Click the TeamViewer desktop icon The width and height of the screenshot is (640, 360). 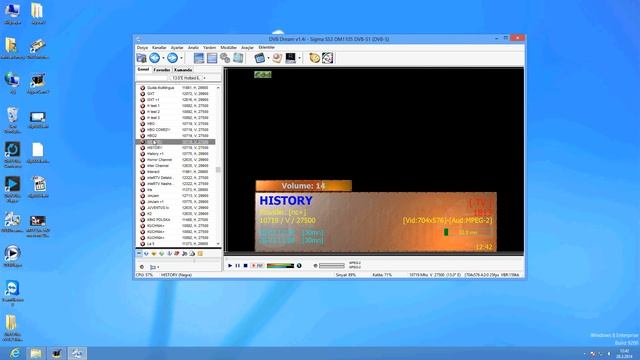[12, 292]
